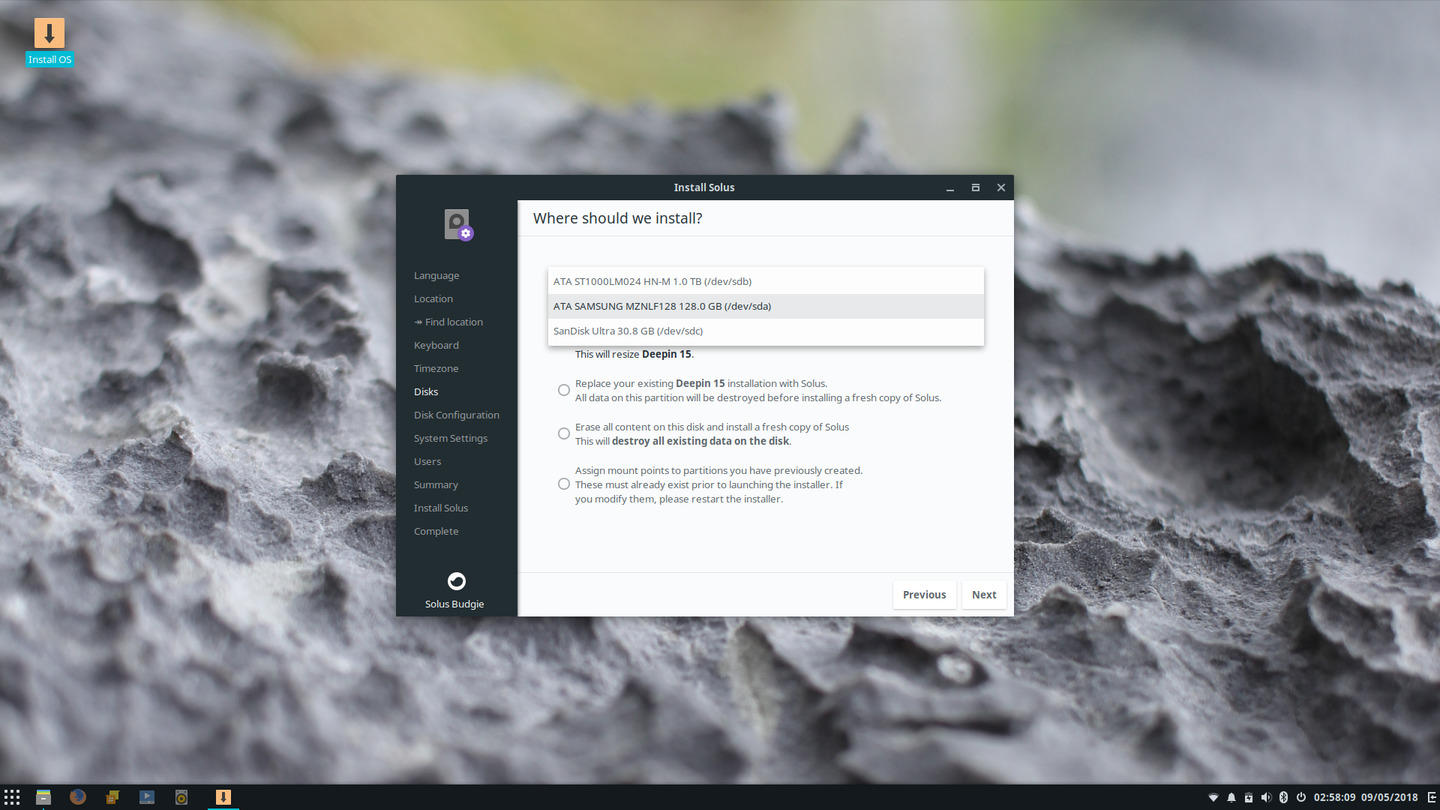Click the Keyboard step in sidebar
This screenshot has height=810, width=1440.
(437, 345)
